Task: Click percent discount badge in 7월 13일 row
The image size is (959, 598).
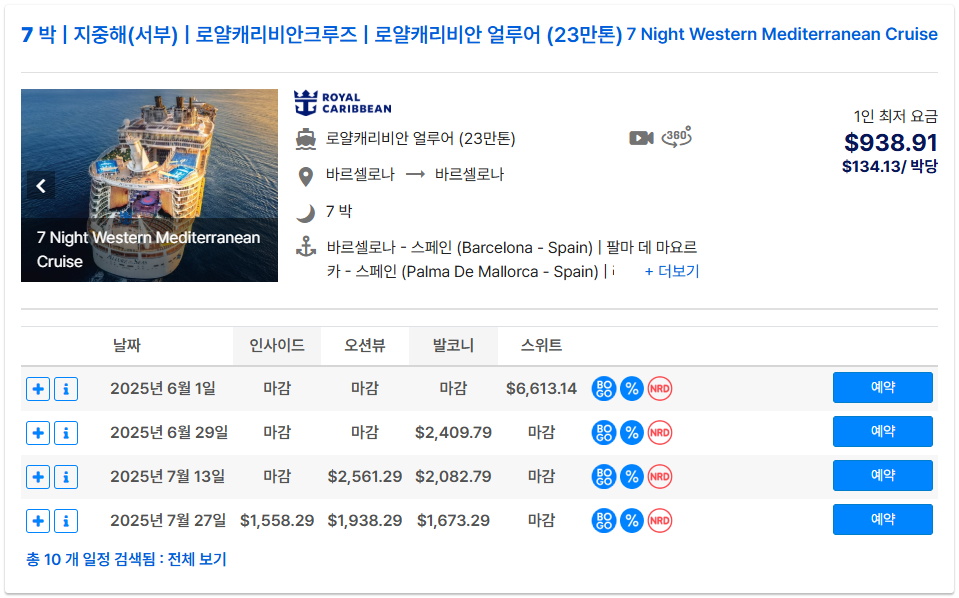Action: [632, 477]
